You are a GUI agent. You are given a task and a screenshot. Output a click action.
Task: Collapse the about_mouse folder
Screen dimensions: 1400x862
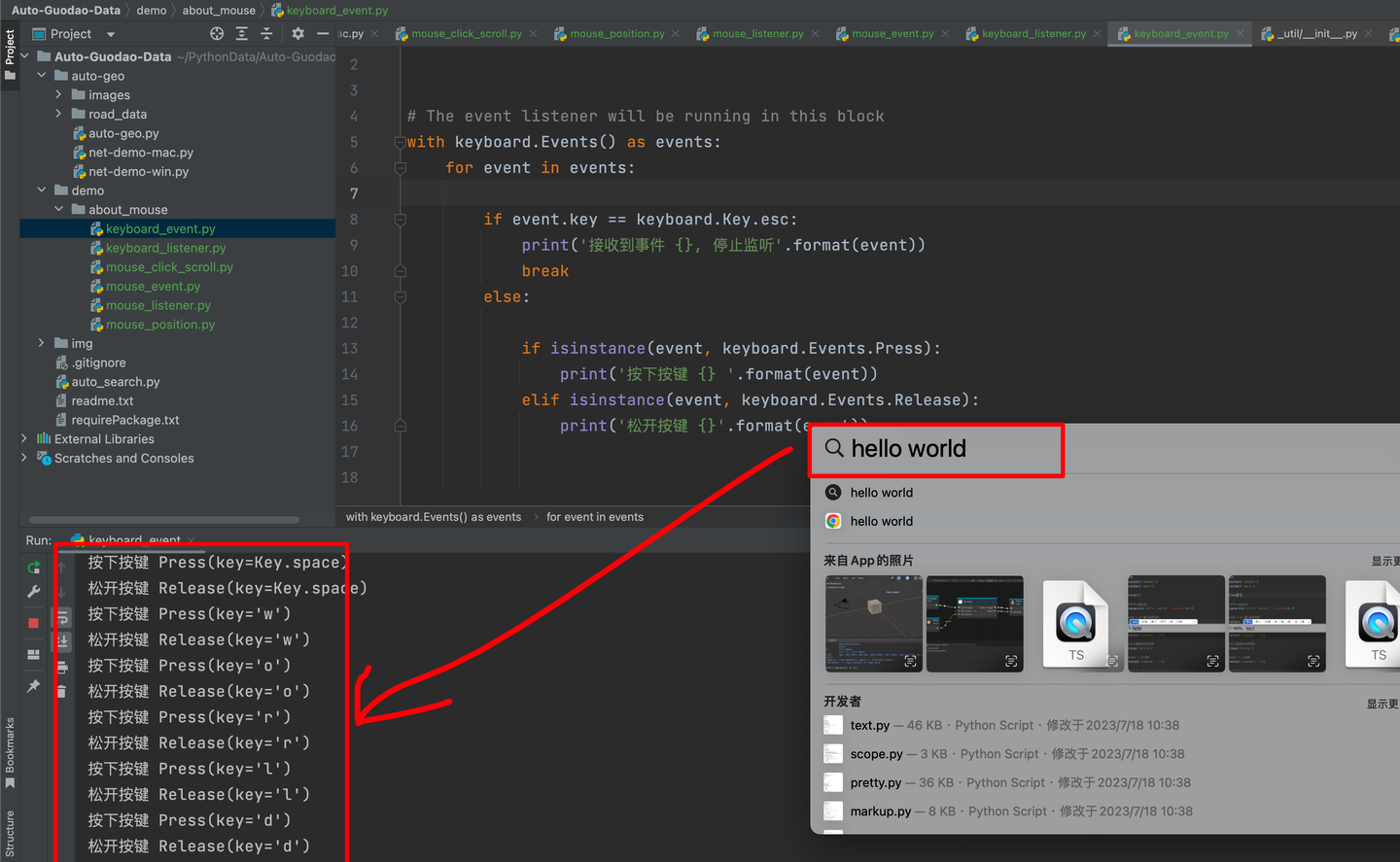[58, 210]
